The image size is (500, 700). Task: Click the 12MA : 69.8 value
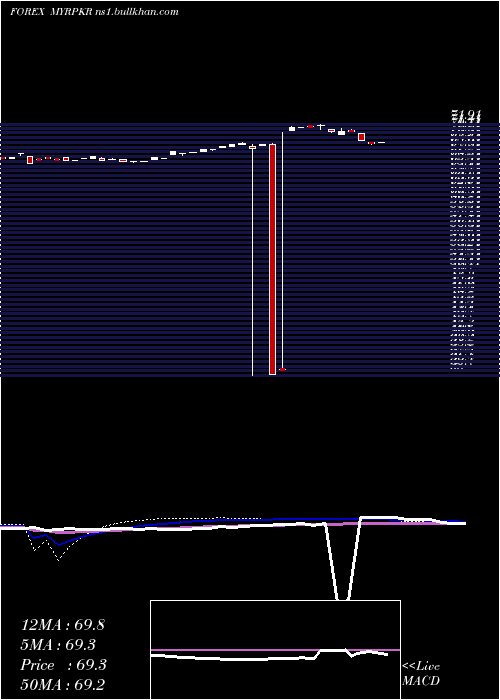(62, 625)
